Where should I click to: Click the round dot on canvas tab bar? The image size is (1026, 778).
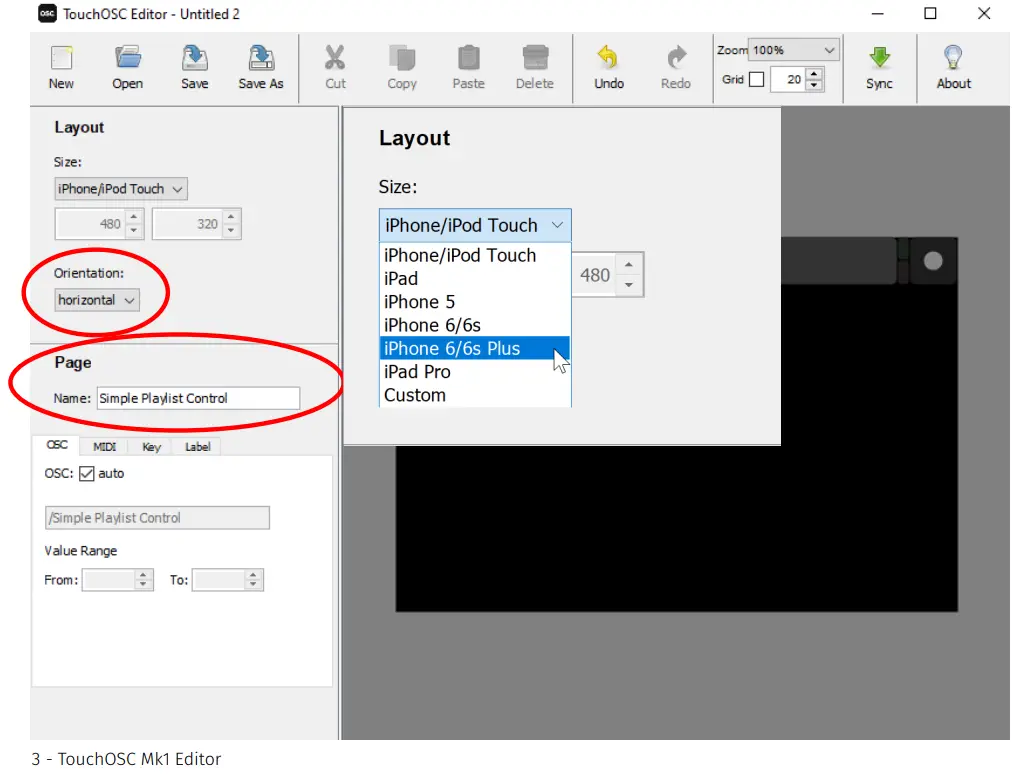(x=933, y=261)
